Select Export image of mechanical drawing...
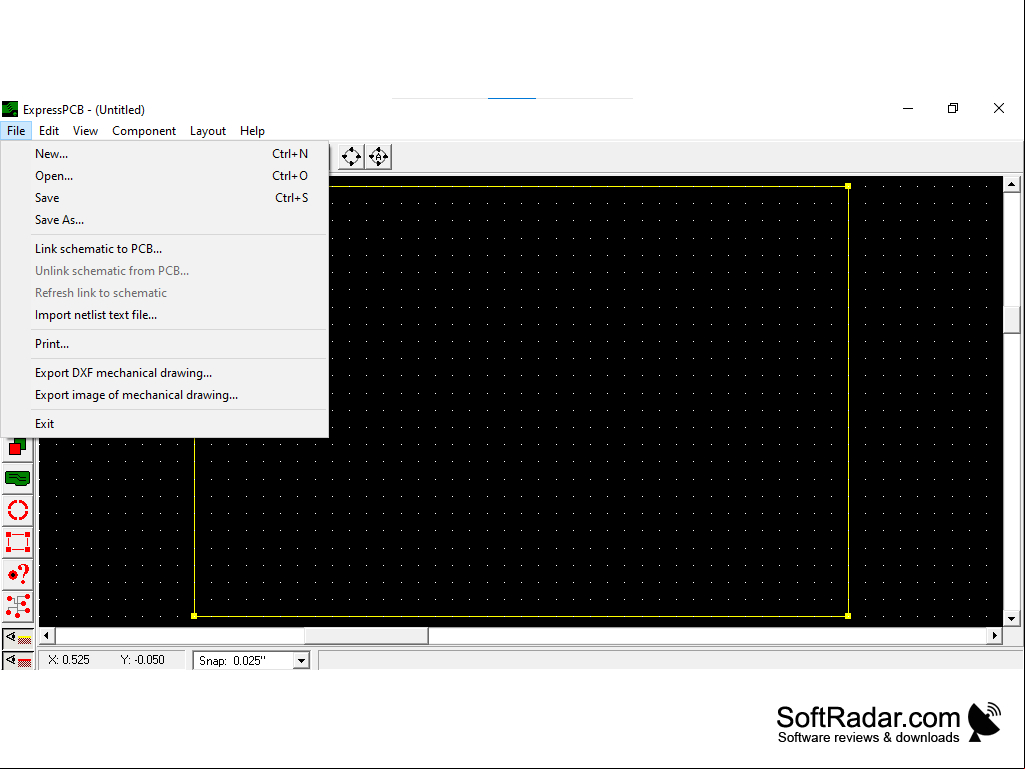The height and width of the screenshot is (769, 1025). (x=165, y=395)
